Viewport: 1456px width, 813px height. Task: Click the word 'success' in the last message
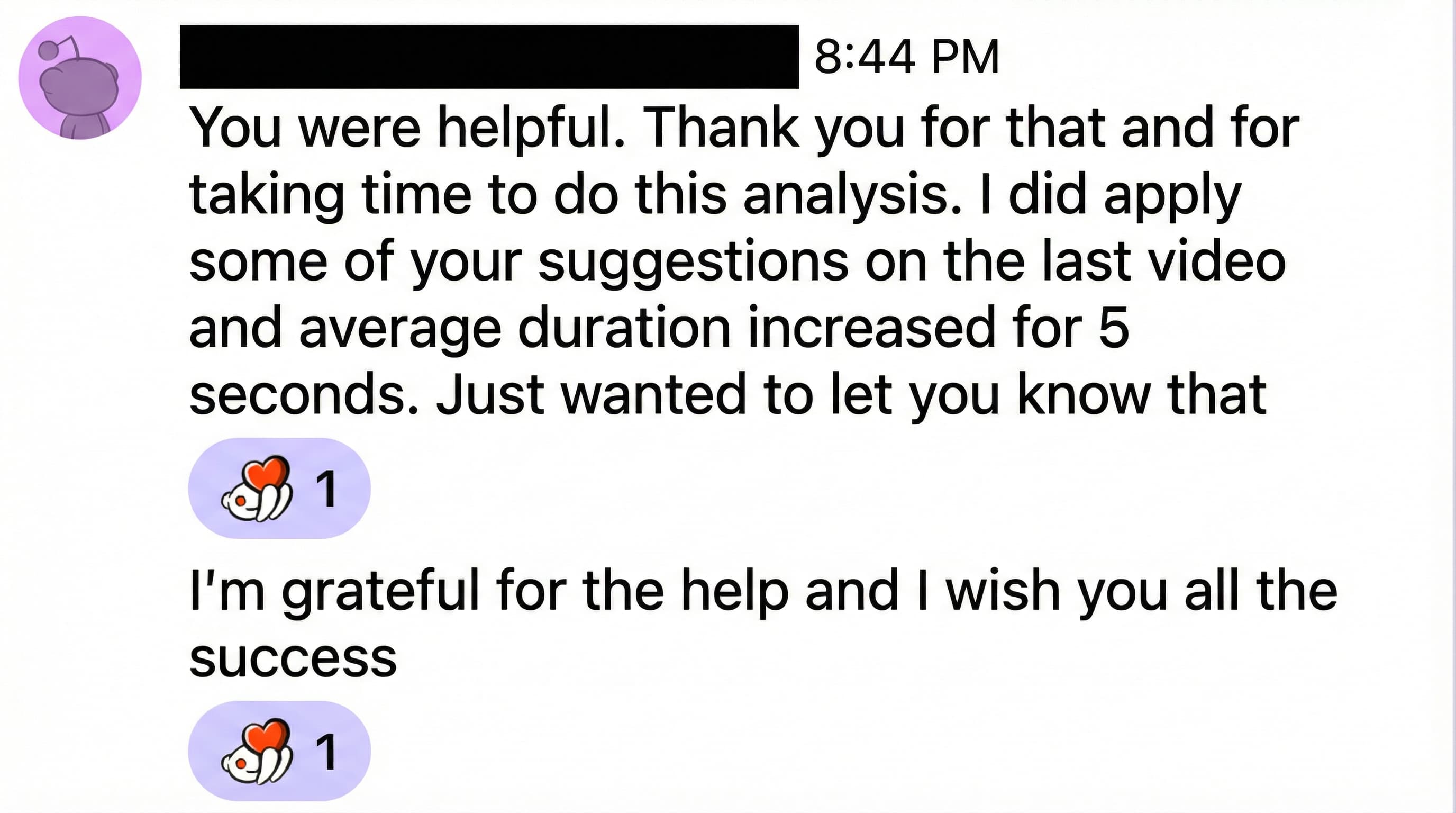(293, 658)
